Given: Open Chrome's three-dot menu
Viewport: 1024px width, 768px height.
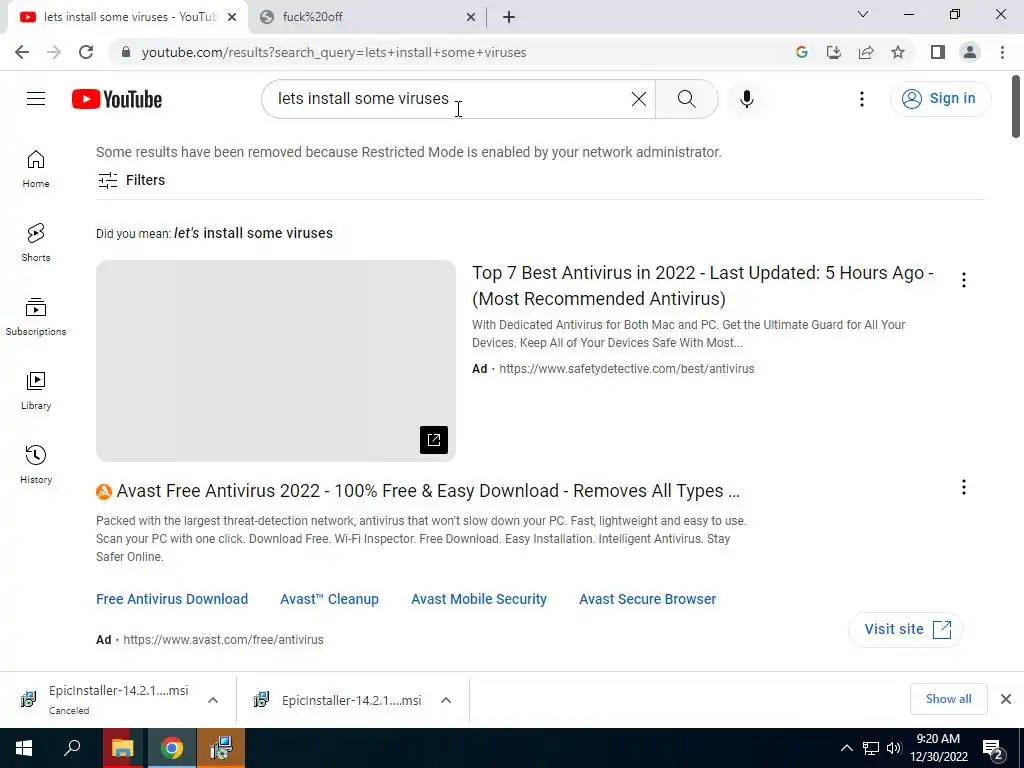Looking at the screenshot, I should click(1002, 52).
